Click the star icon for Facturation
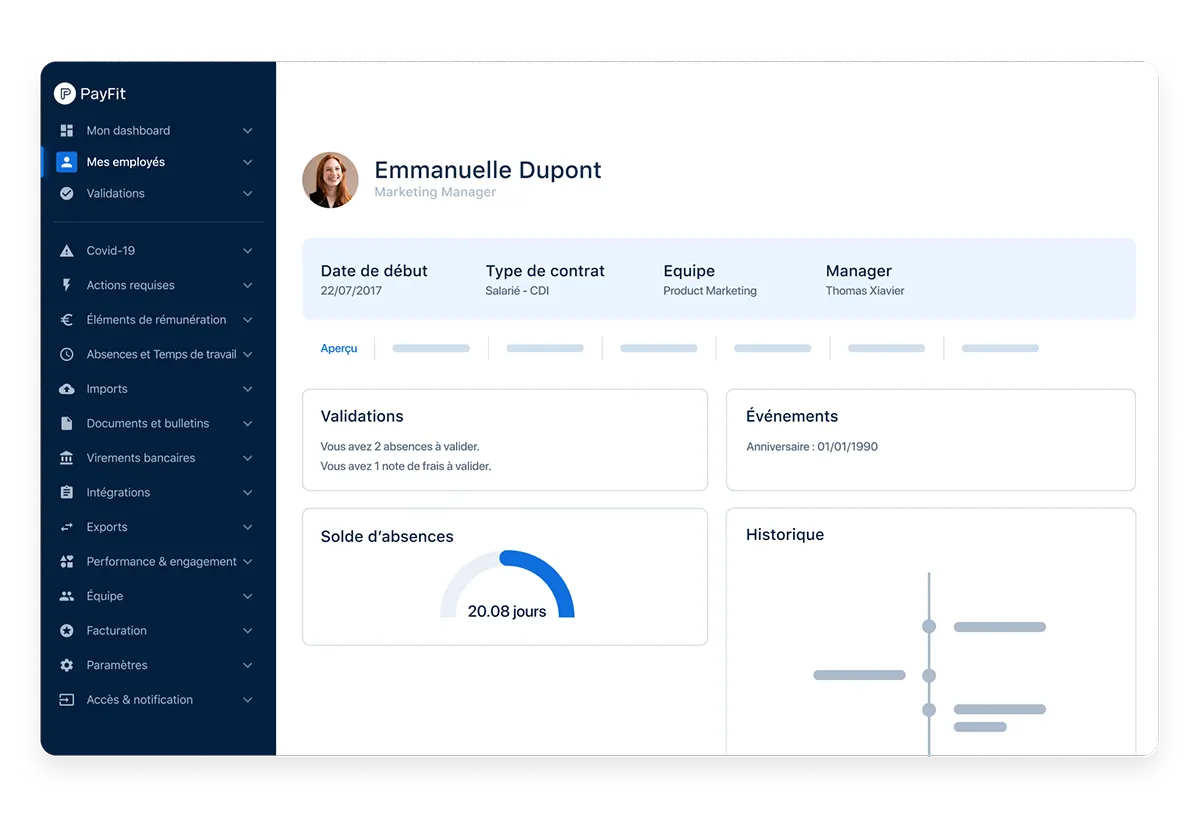 point(67,631)
